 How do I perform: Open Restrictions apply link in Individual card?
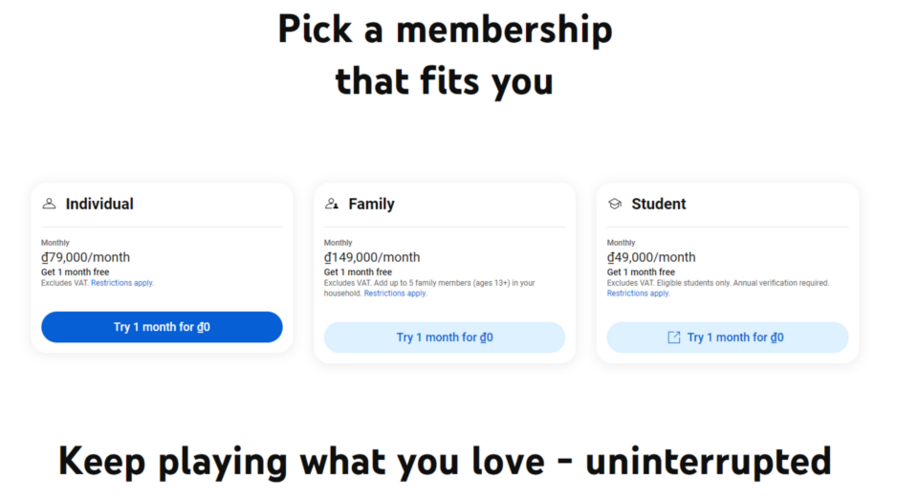click(x=122, y=283)
